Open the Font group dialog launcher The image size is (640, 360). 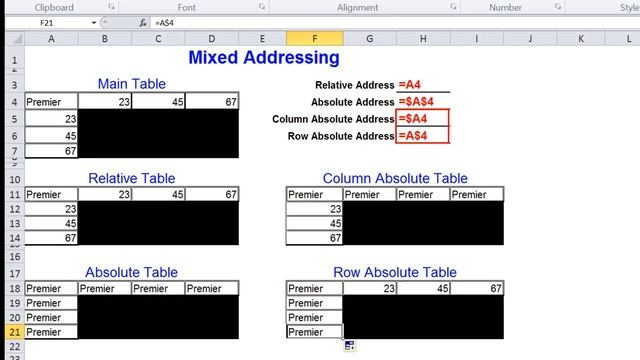pos(262,7)
